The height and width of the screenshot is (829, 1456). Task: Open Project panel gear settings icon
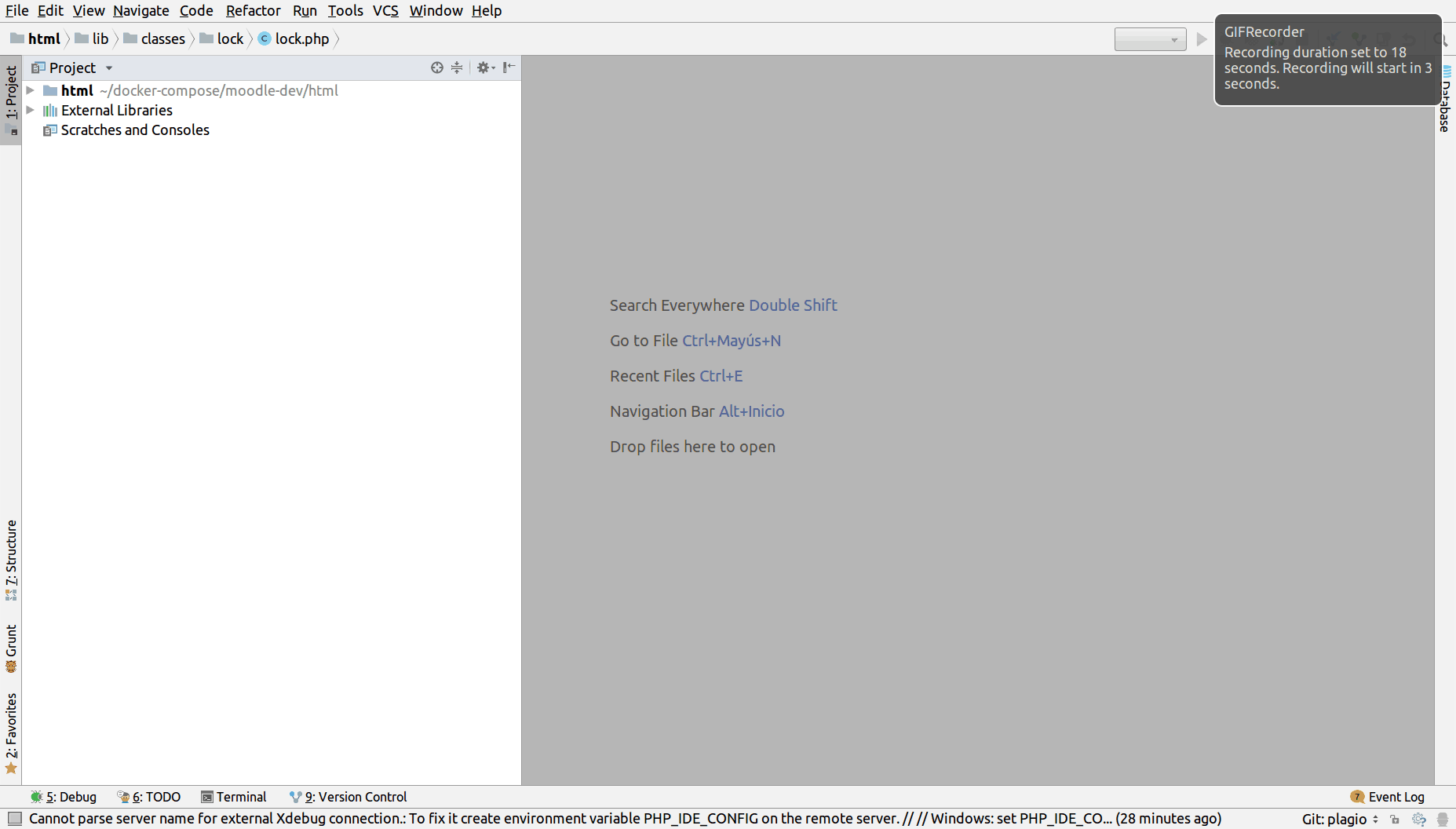[486, 68]
